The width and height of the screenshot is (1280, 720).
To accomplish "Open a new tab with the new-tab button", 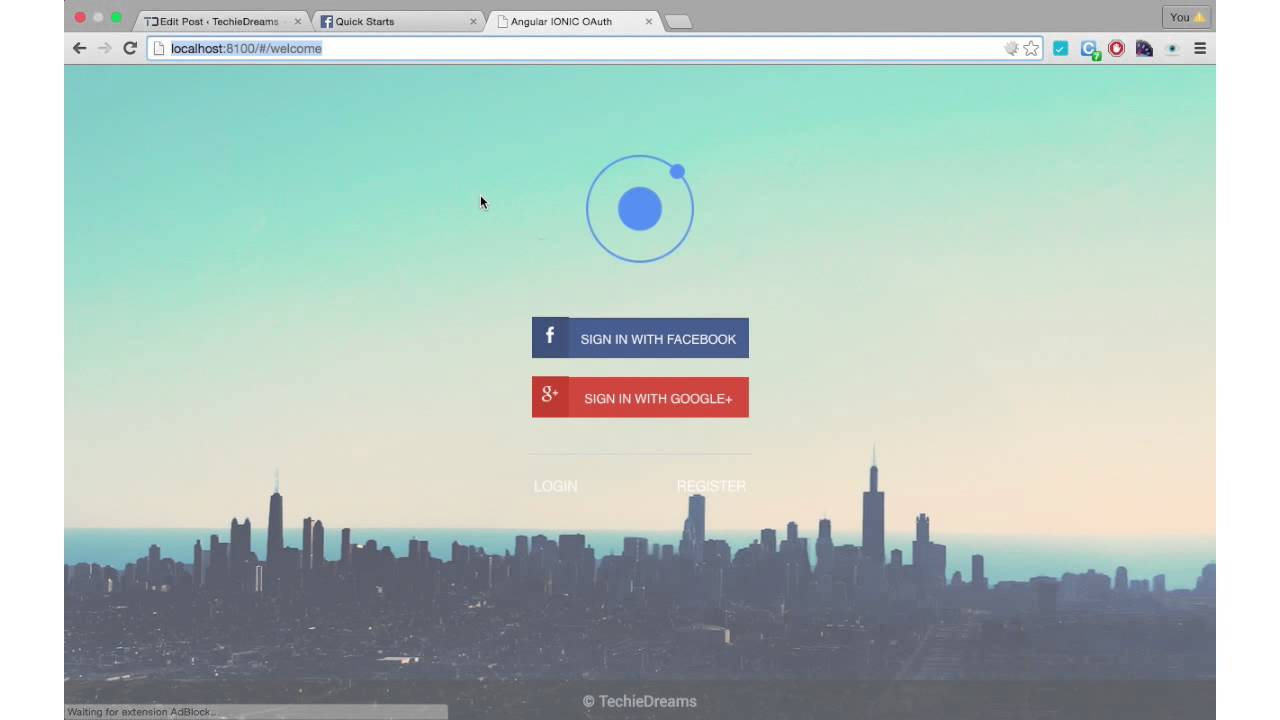I will click(678, 22).
